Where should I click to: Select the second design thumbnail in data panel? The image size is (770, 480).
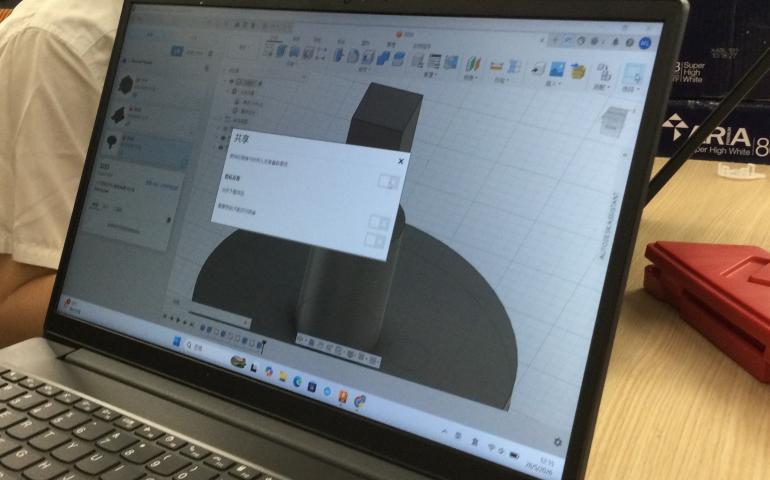119,114
